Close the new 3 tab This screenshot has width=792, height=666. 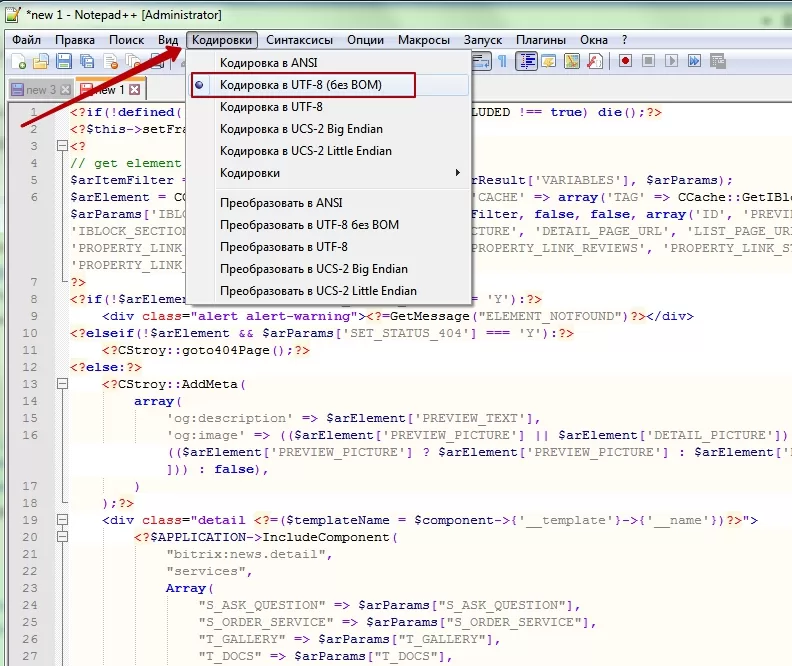[x=65, y=90]
